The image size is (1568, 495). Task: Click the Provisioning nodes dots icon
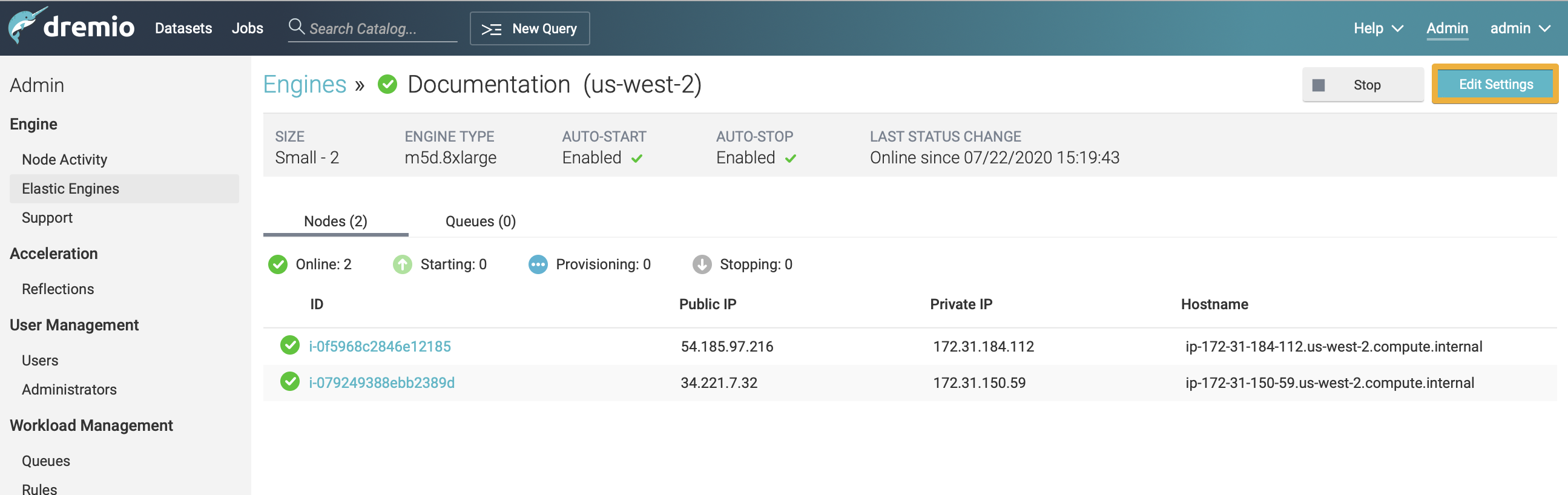[538, 264]
